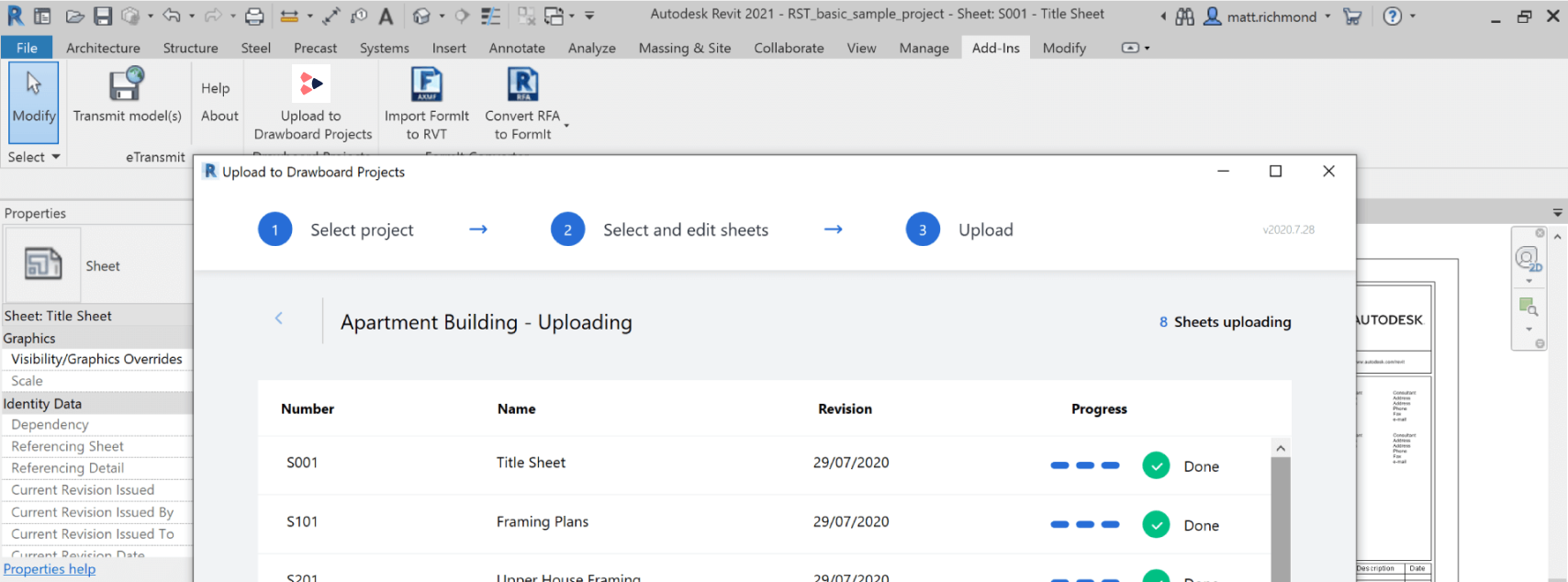This screenshot has width=1568, height=582.
Task: Click the S101 progress dashes indicator
Action: click(x=1085, y=524)
